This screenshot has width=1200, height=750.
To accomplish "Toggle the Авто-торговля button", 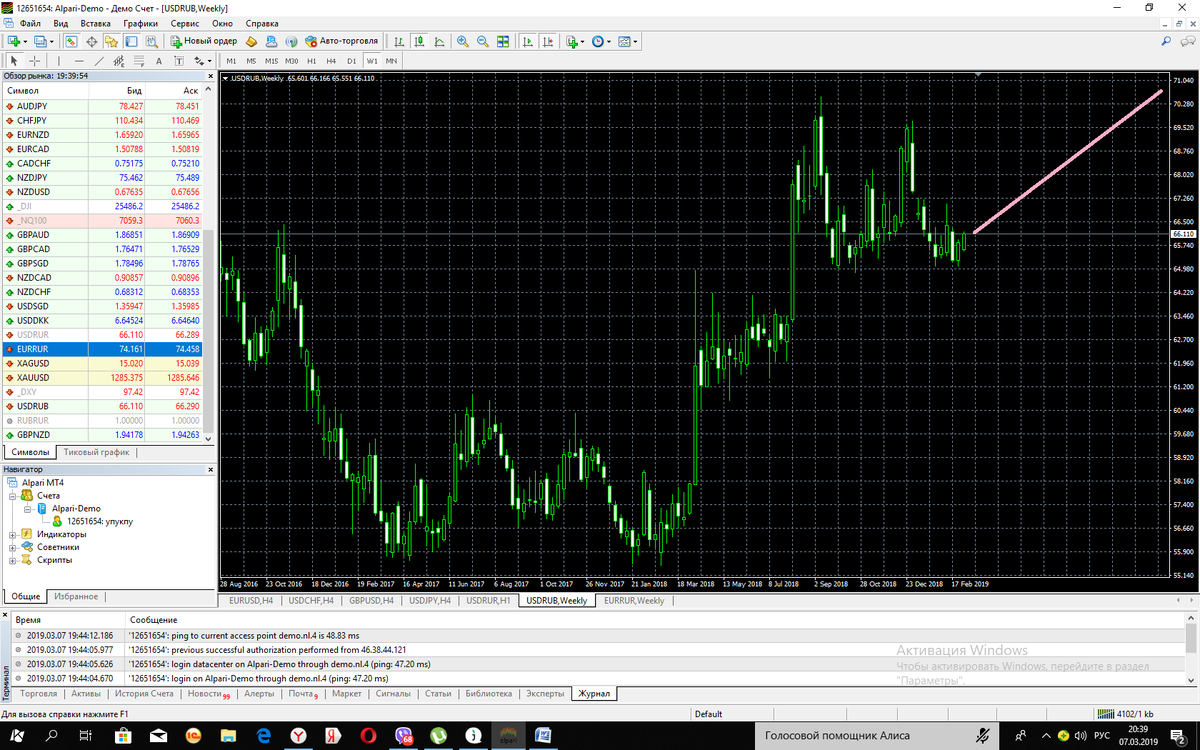I will 342,41.
